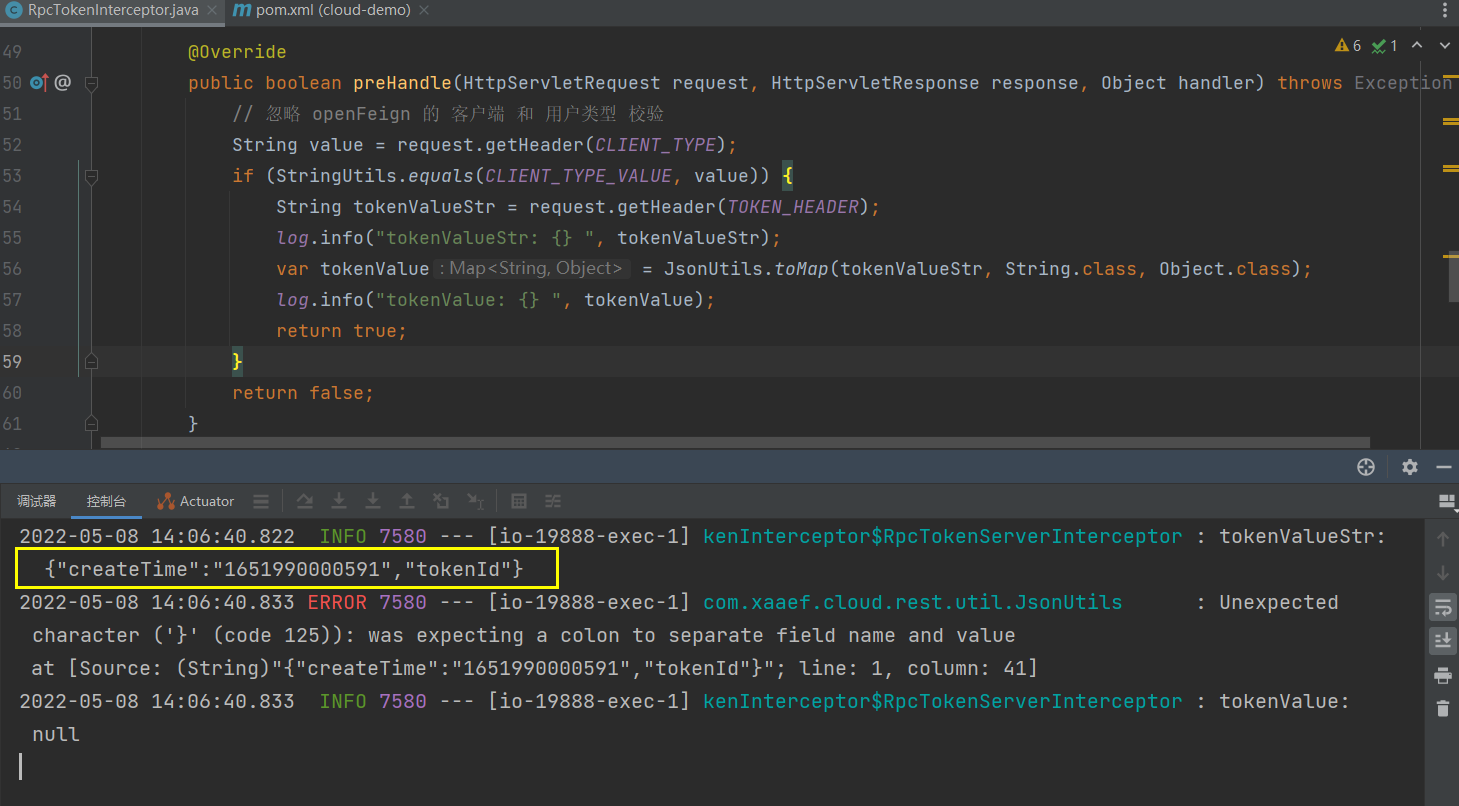Open the console settings gear
This screenshot has width=1459, height=806.
(x=1409, y=466)
